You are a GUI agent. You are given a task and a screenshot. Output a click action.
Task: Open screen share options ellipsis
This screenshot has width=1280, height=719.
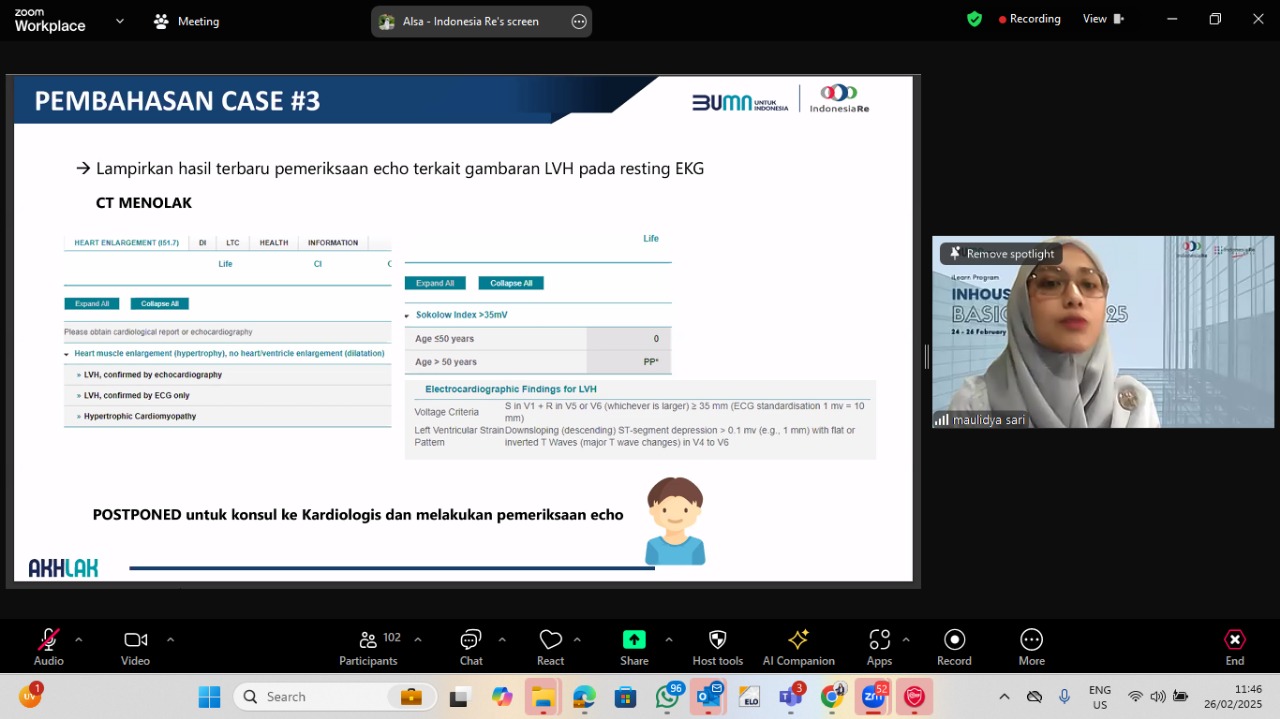[x=579, y=21]
